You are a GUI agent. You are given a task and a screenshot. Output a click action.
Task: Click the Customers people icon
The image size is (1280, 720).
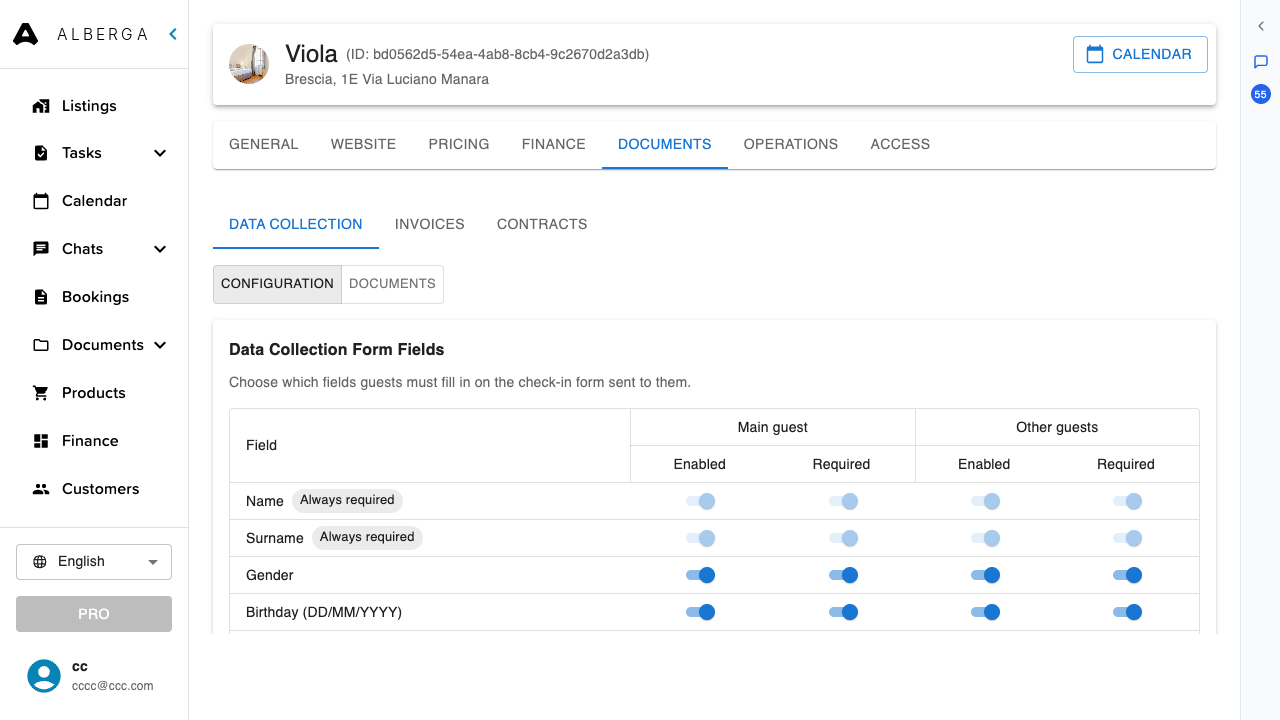click(x=41, y=489)
